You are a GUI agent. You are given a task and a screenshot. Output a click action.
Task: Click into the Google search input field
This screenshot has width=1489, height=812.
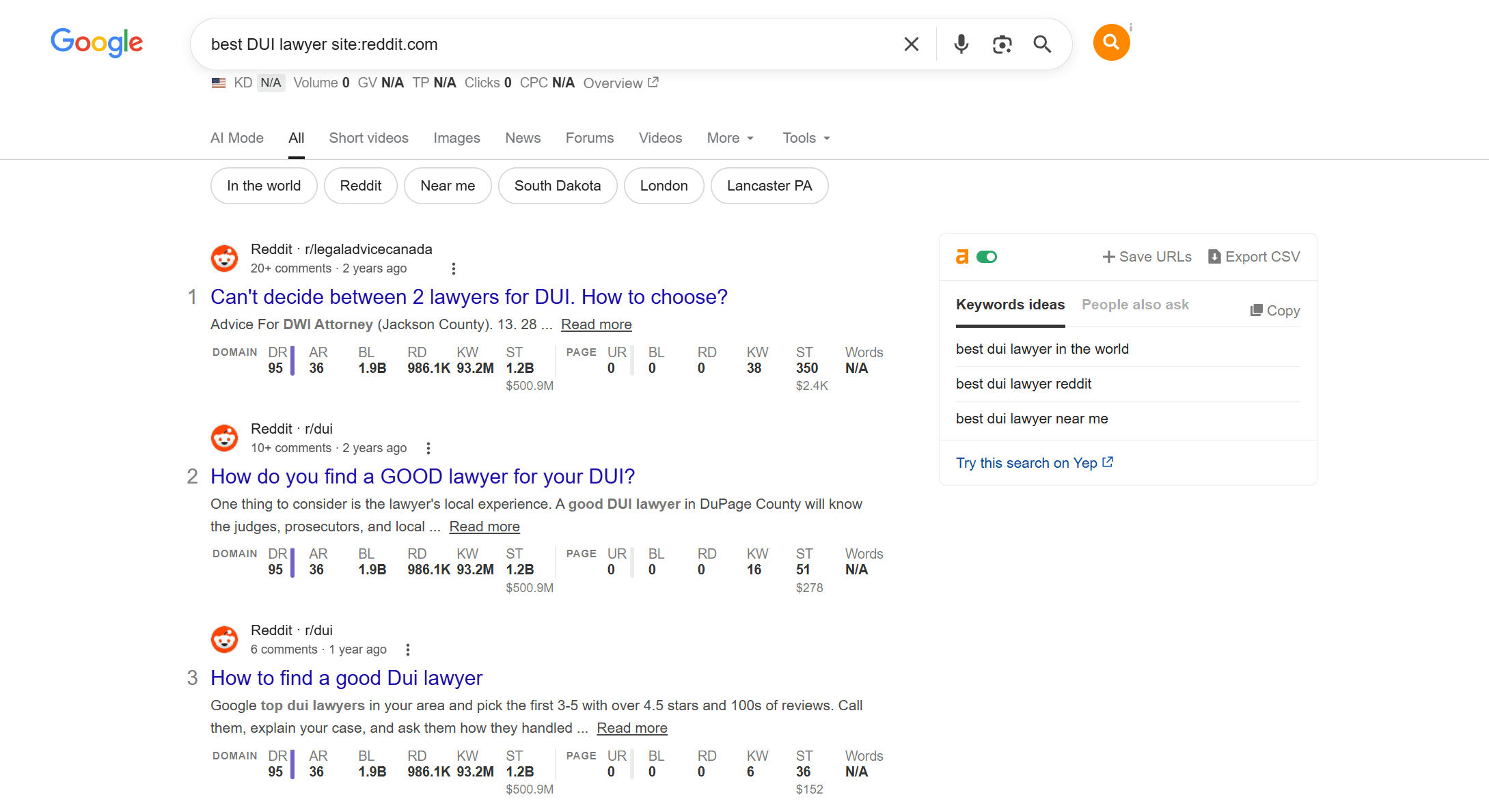pyautogui.click(x=547, y=44)
